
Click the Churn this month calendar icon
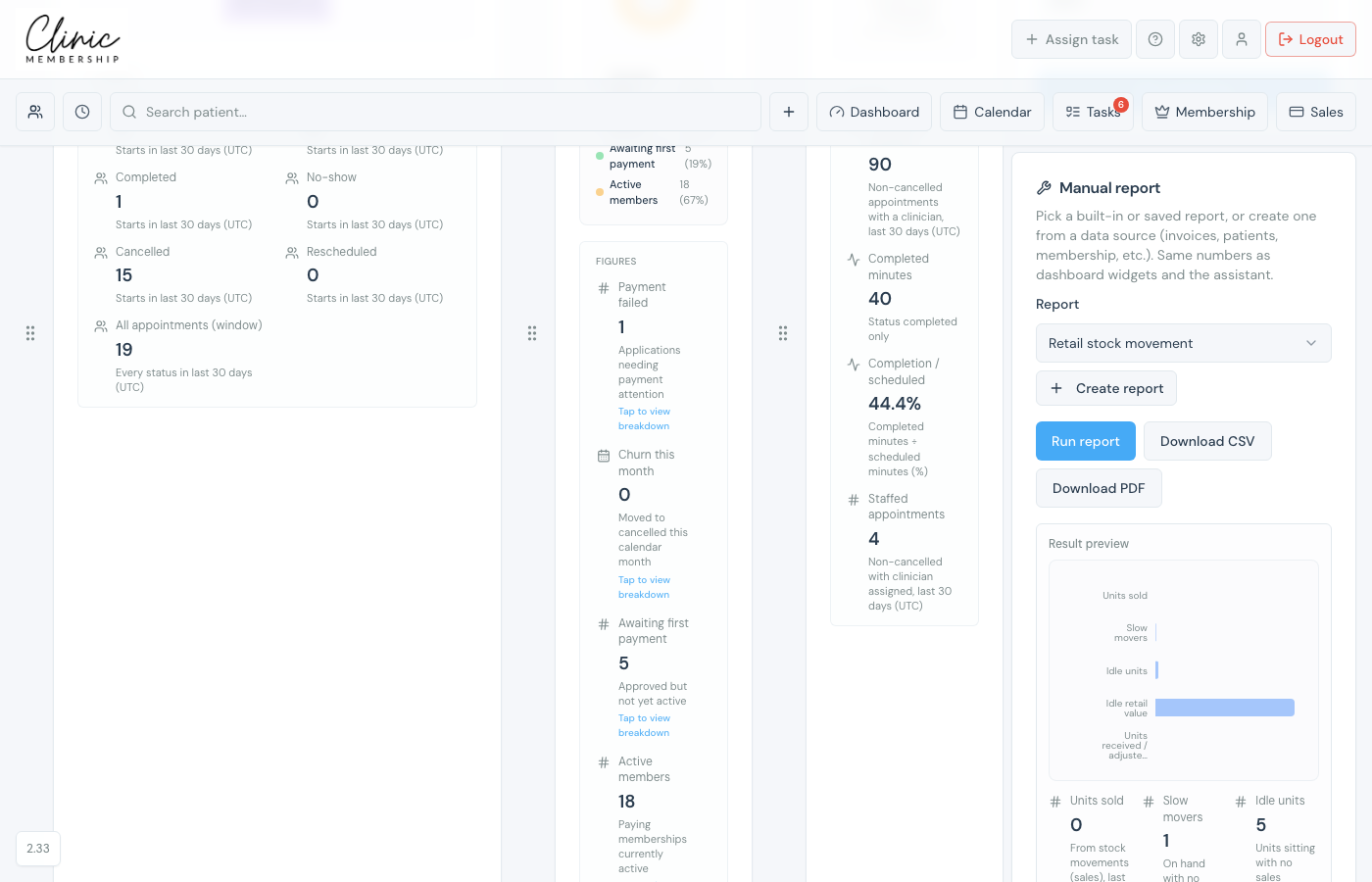(604, 456)
